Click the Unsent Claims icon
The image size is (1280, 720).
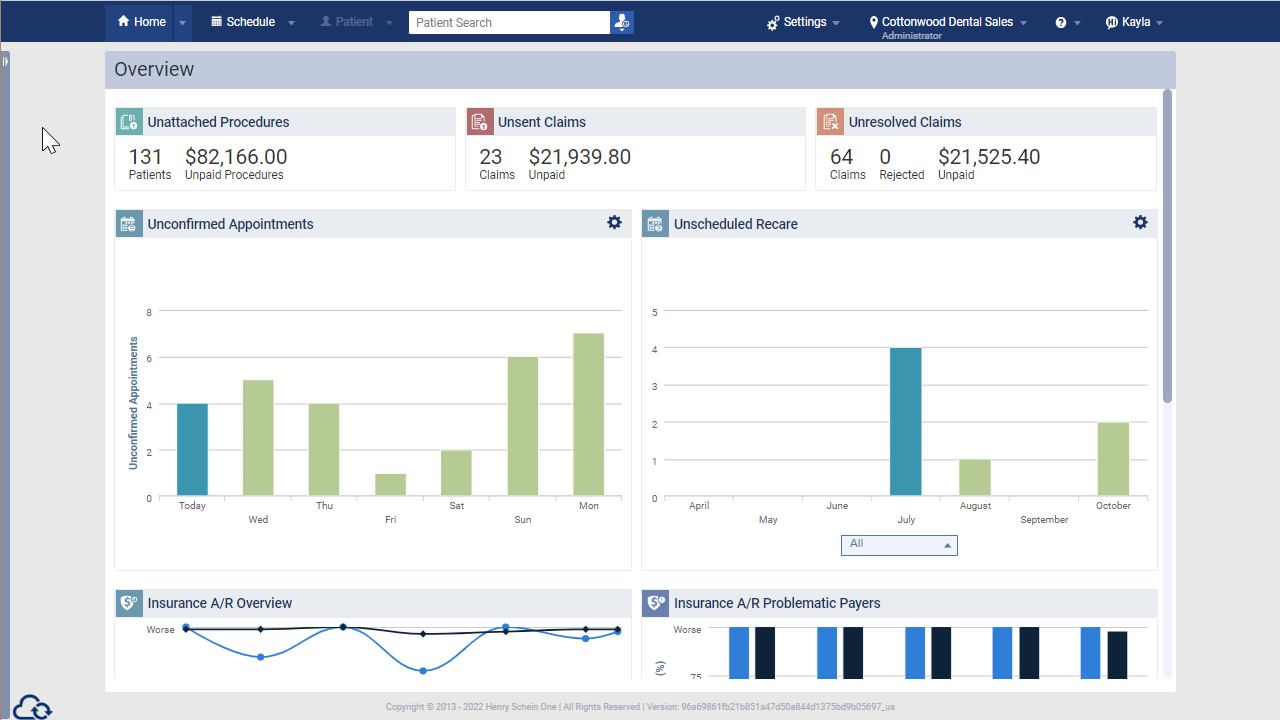480,122
